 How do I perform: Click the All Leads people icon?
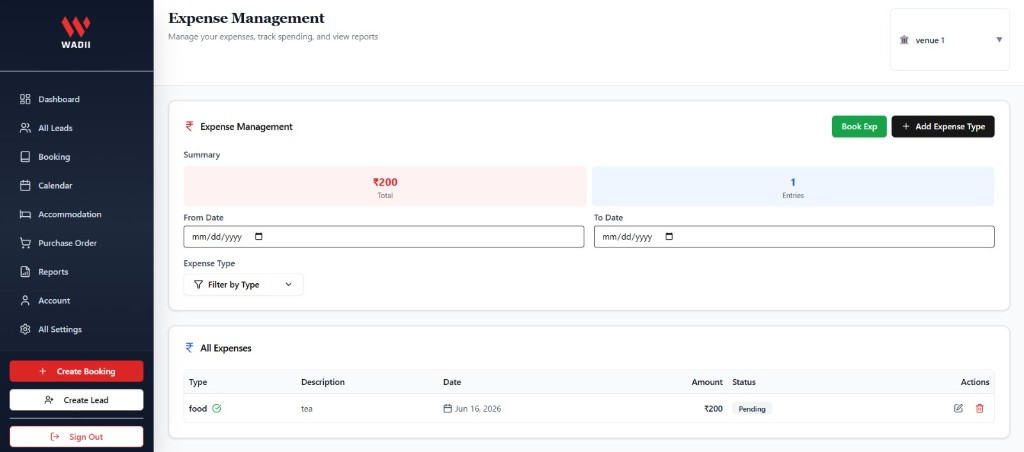[25, 128]
